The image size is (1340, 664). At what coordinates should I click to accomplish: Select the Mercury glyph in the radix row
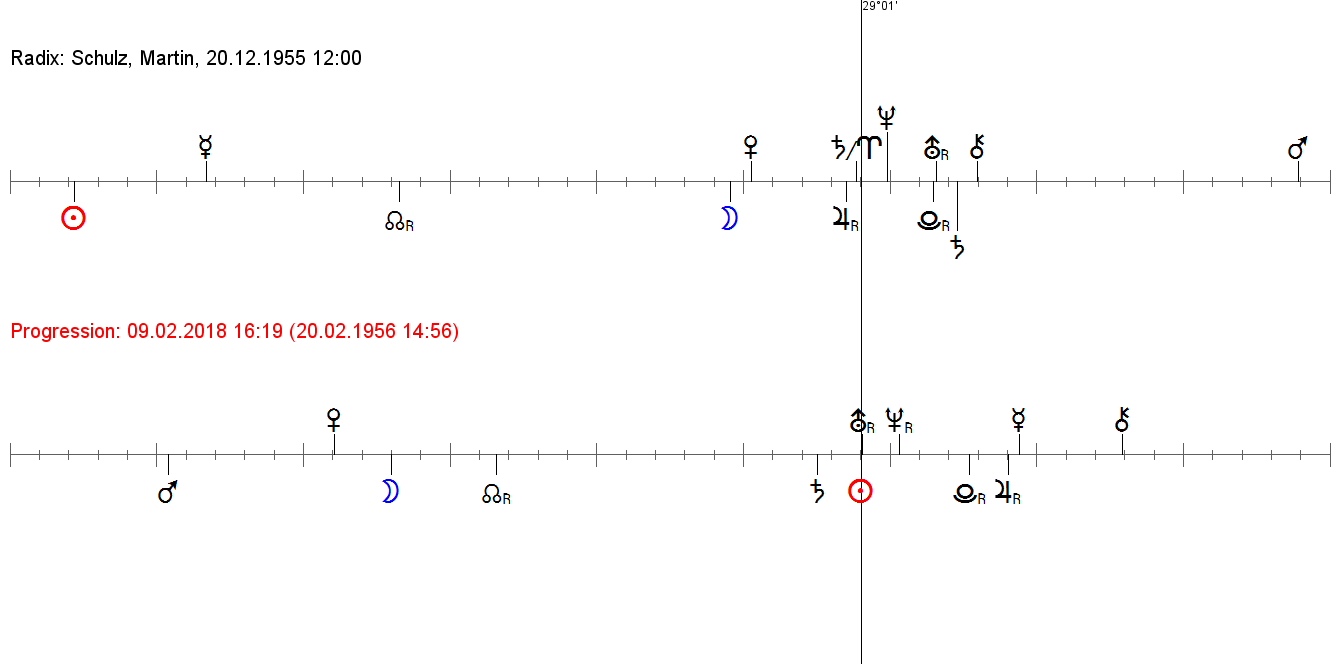(x=206, y=147)
